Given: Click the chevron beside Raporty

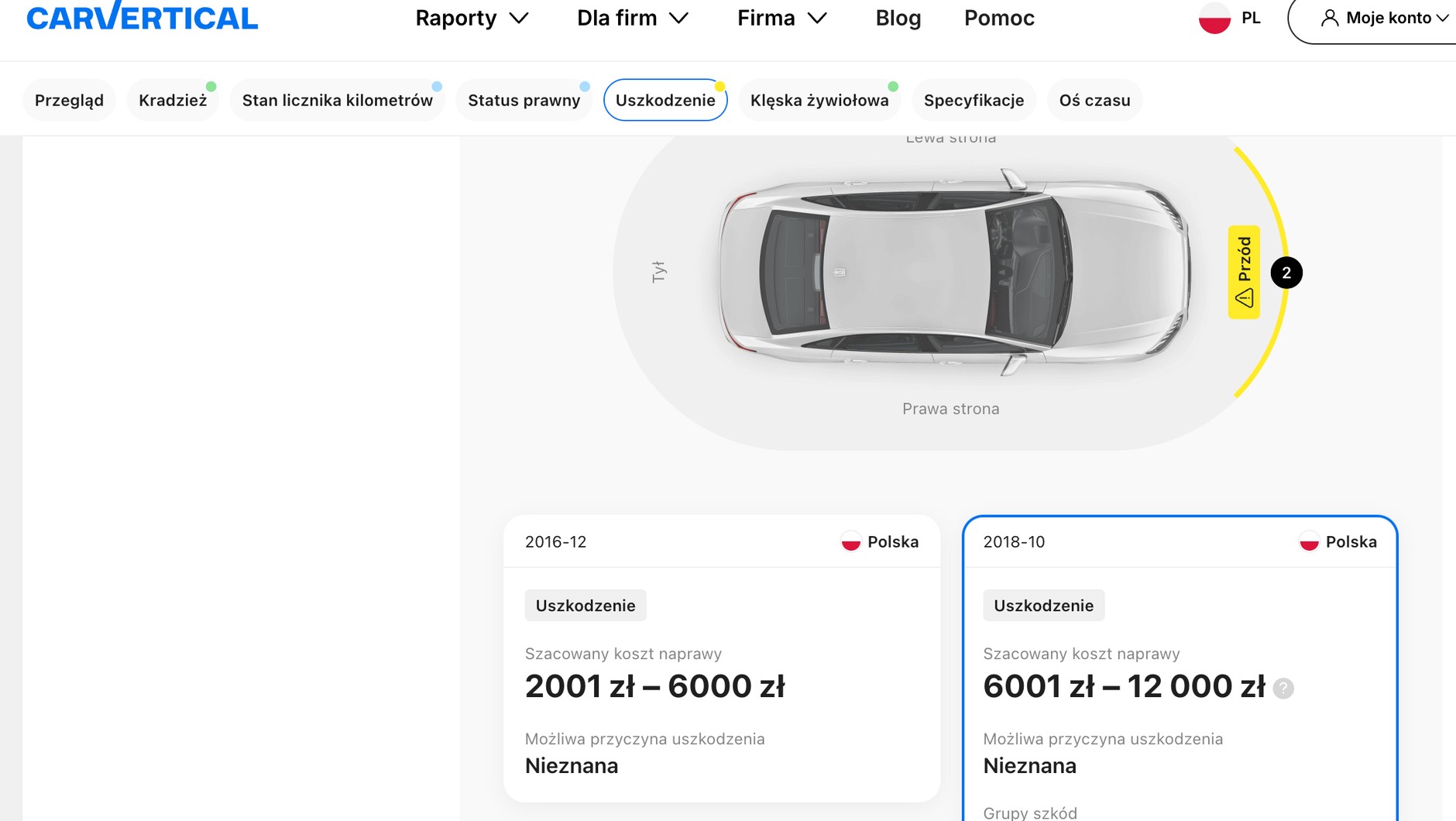Looking at the screenshot, I should [x=519, y=18].
